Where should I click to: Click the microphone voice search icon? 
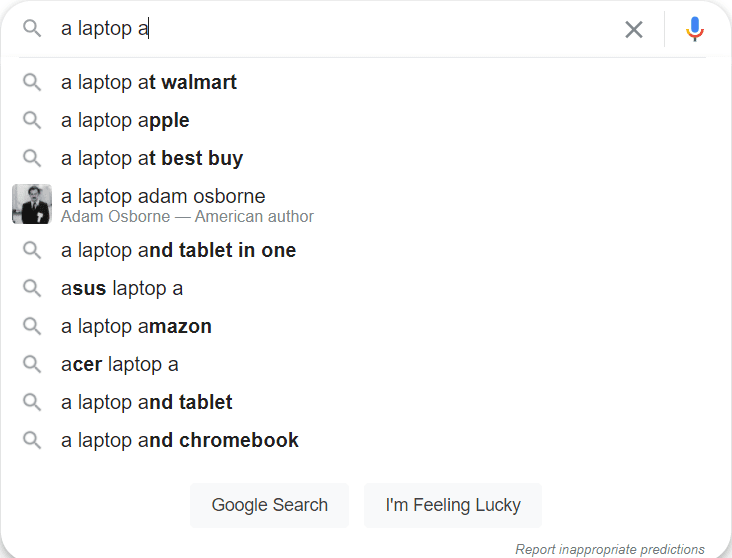click(695, 29)
